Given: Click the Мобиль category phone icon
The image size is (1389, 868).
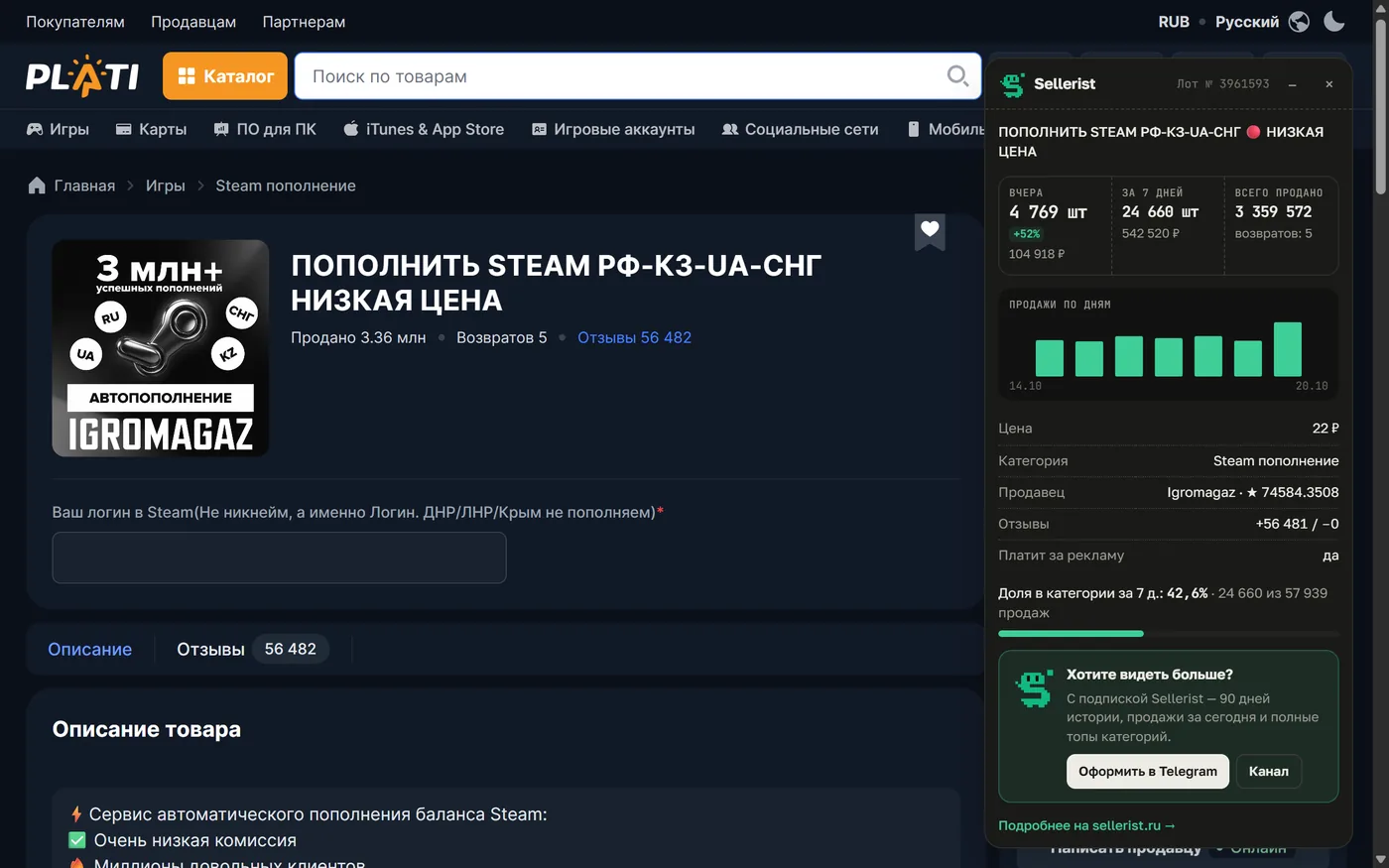Looking at the screenshot, I should tap(913, 129).
